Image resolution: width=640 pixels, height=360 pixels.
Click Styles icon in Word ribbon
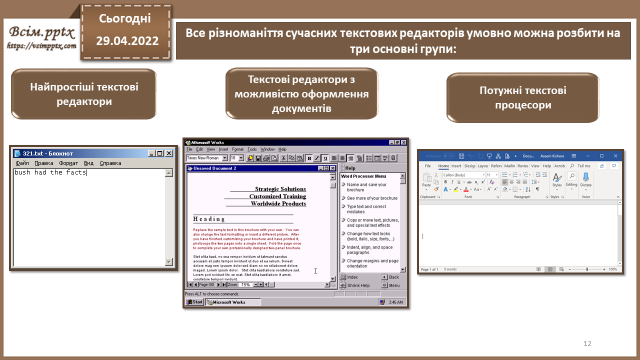click(x=557, y=177)
